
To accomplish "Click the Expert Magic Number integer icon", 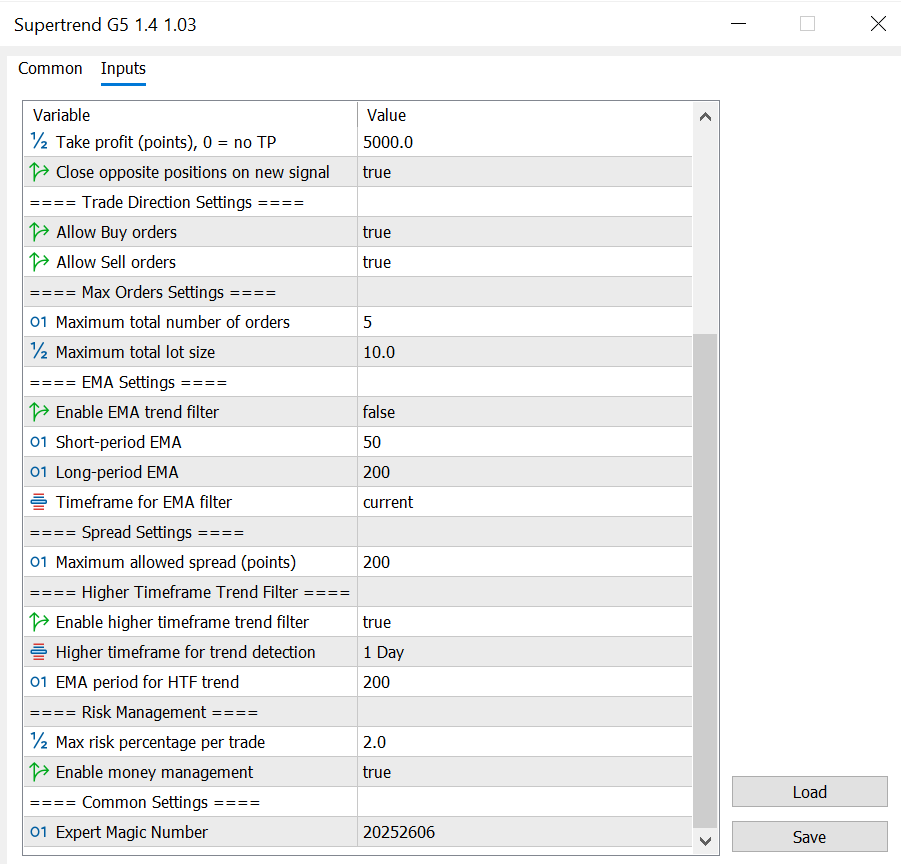I will (39, 832).
